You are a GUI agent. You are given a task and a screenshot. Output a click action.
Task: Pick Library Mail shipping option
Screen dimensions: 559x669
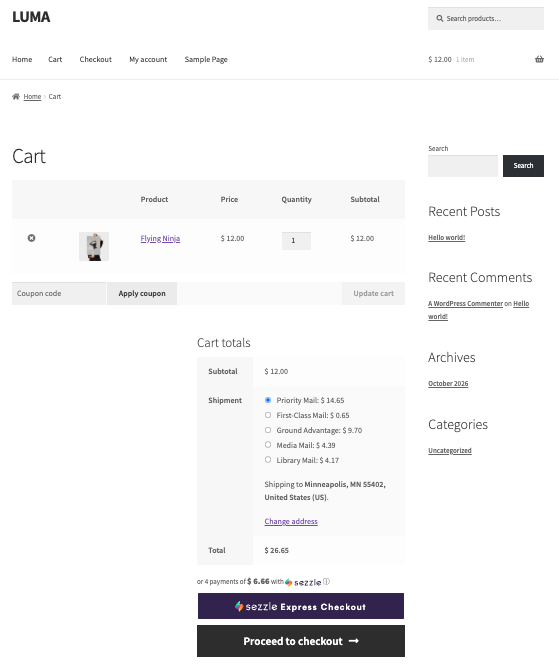point(268,460)
